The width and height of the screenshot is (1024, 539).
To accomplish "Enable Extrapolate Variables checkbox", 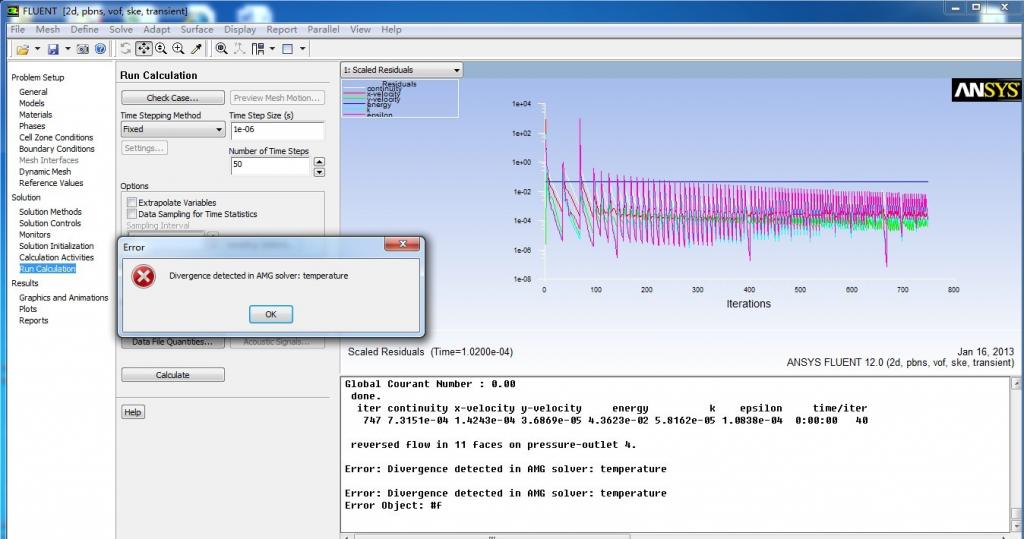I will click(131, 203).
